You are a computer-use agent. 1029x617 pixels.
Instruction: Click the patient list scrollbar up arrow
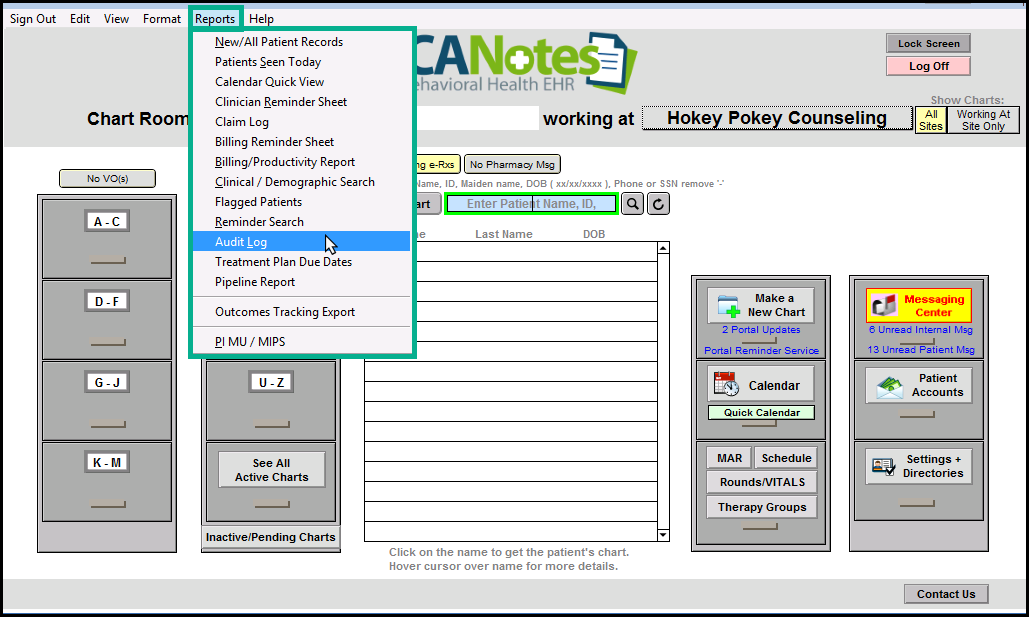(x=663, y=249)
